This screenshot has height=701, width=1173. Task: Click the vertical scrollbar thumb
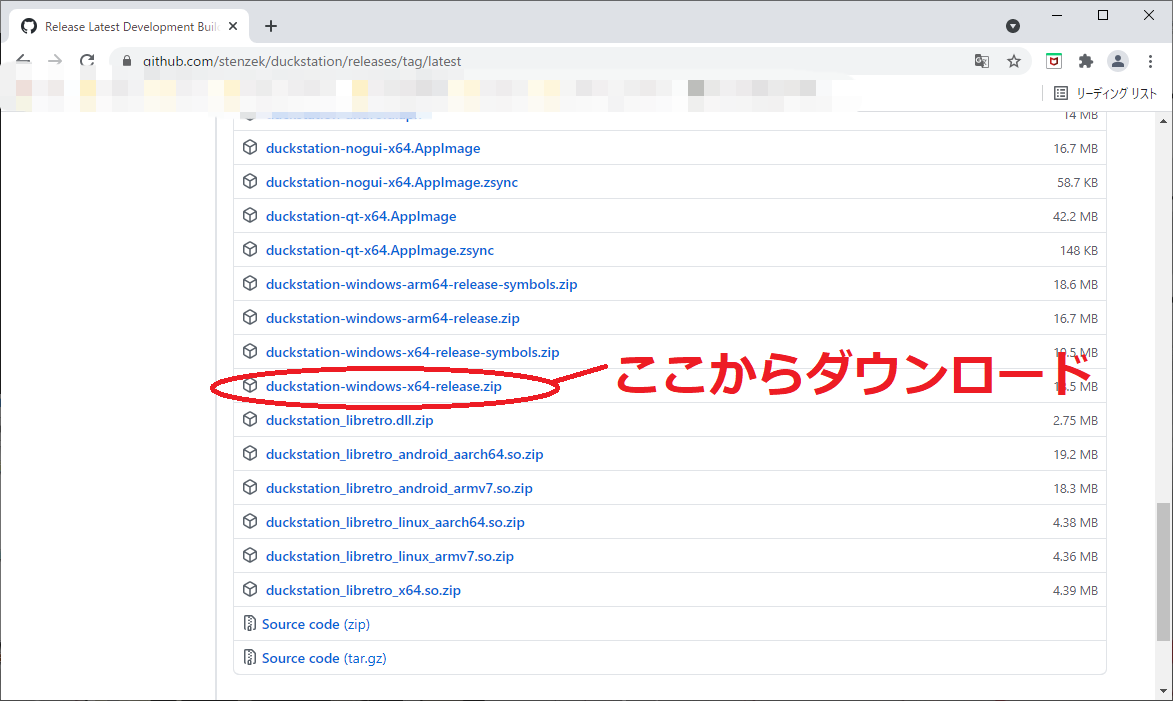(1163, 572)
